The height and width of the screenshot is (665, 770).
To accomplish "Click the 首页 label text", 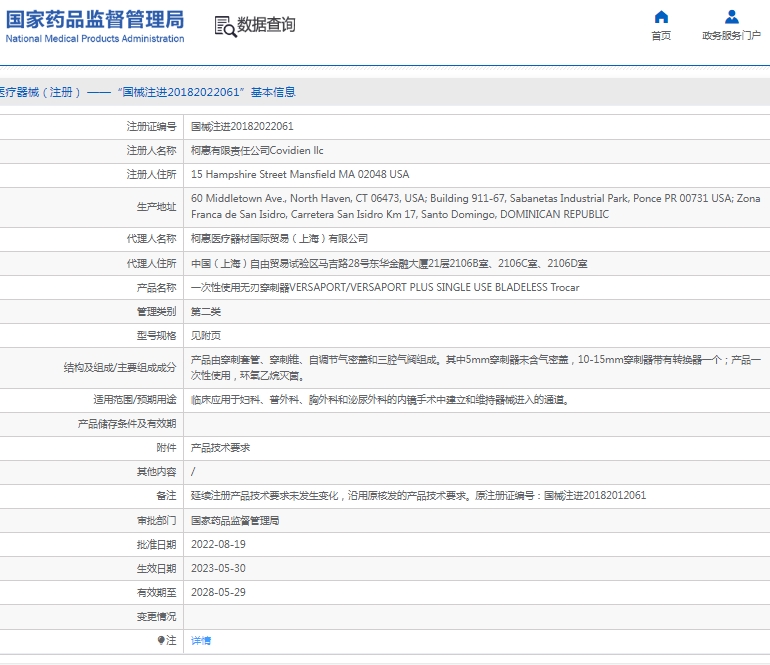I will coord(661,36).
